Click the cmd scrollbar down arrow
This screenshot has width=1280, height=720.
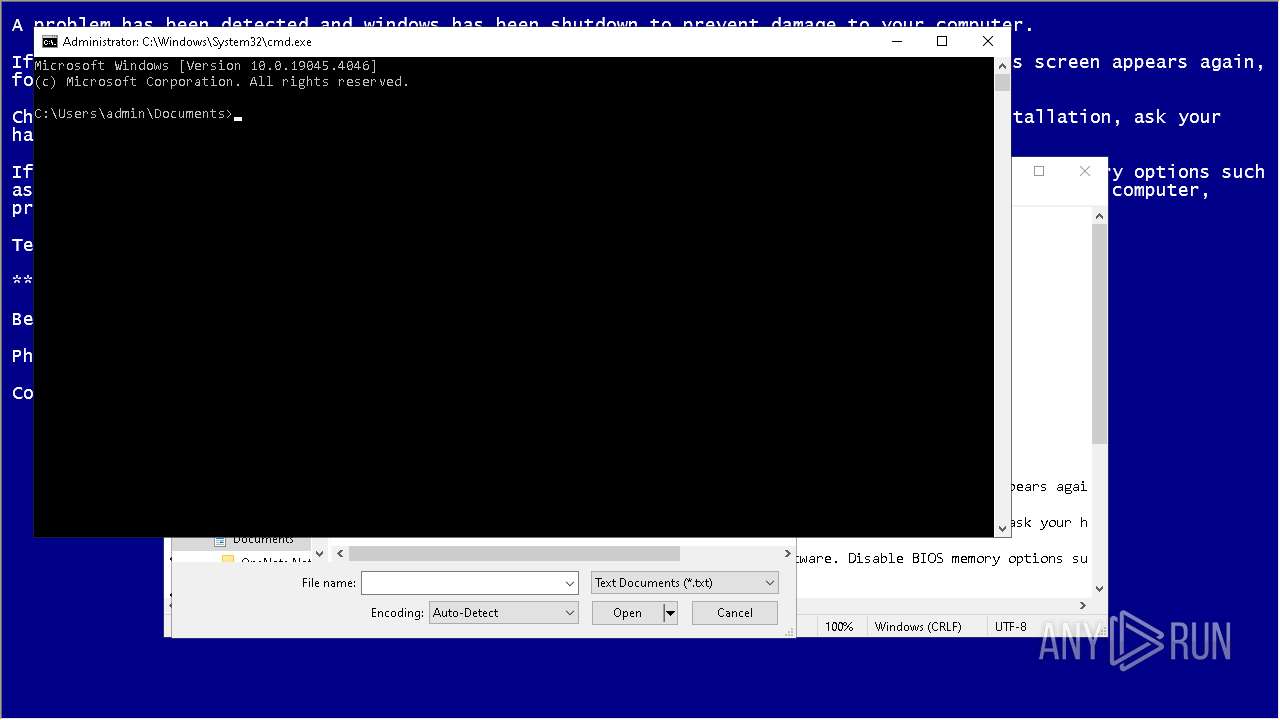(x=1002, y=528)
